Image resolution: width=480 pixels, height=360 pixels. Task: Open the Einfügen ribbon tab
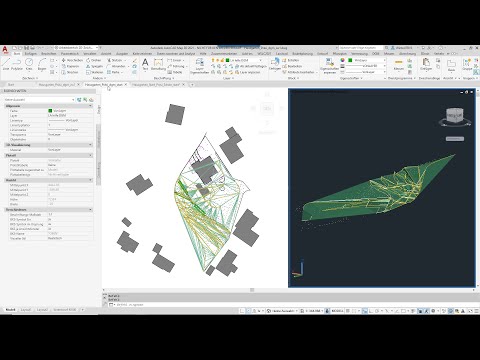31,54
